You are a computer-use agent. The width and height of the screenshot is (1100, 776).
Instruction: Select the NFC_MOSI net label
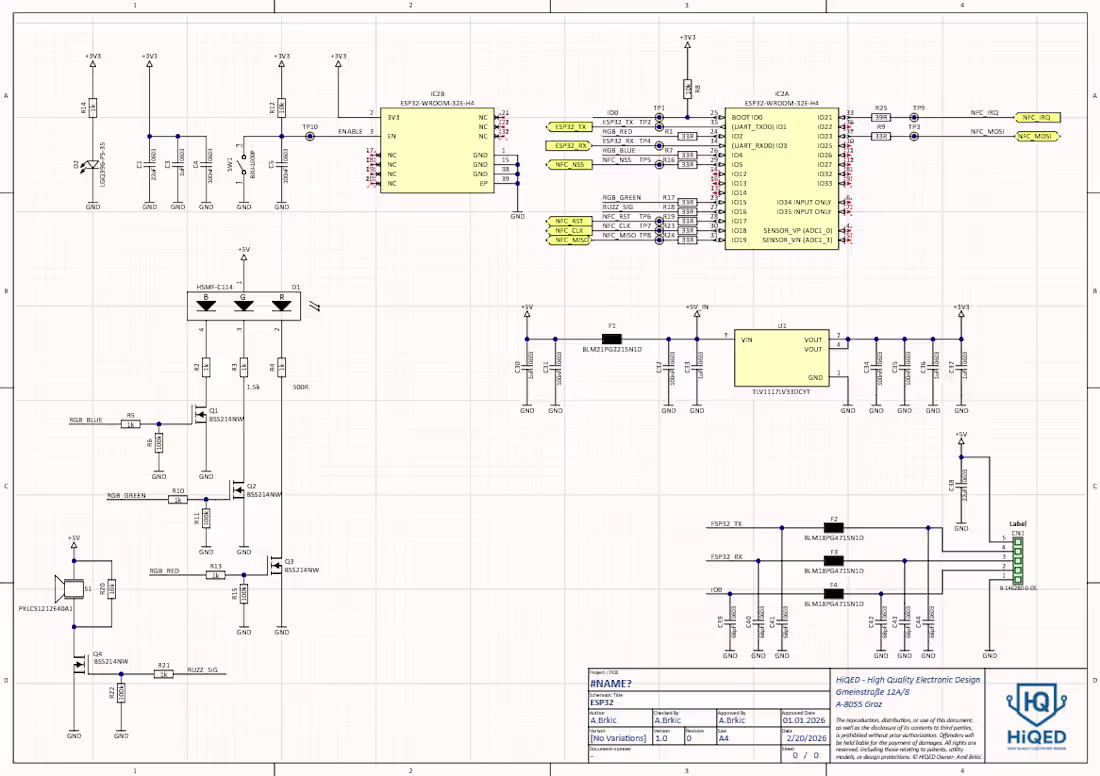point(1037,136)
